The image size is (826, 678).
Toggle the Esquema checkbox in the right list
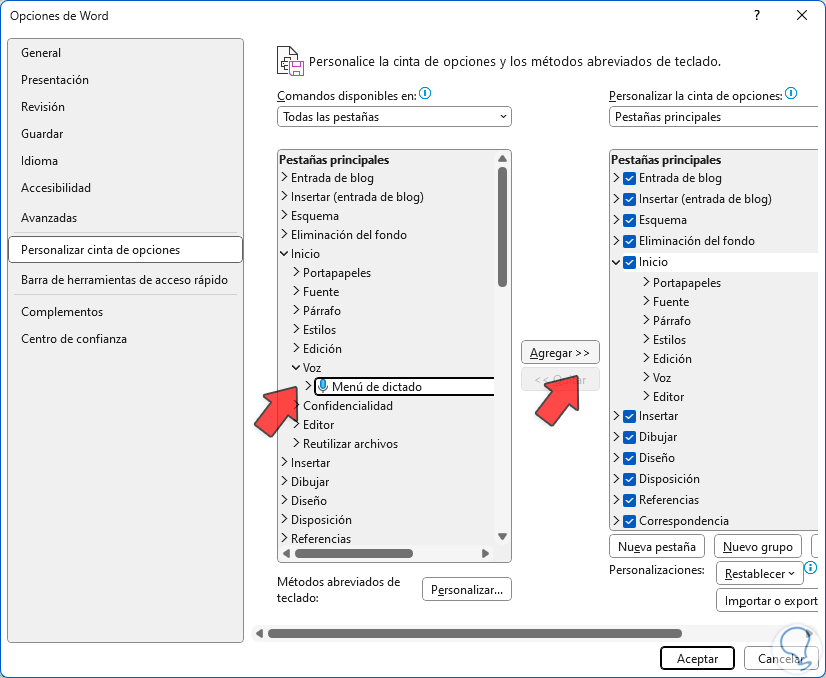[629, 220]
